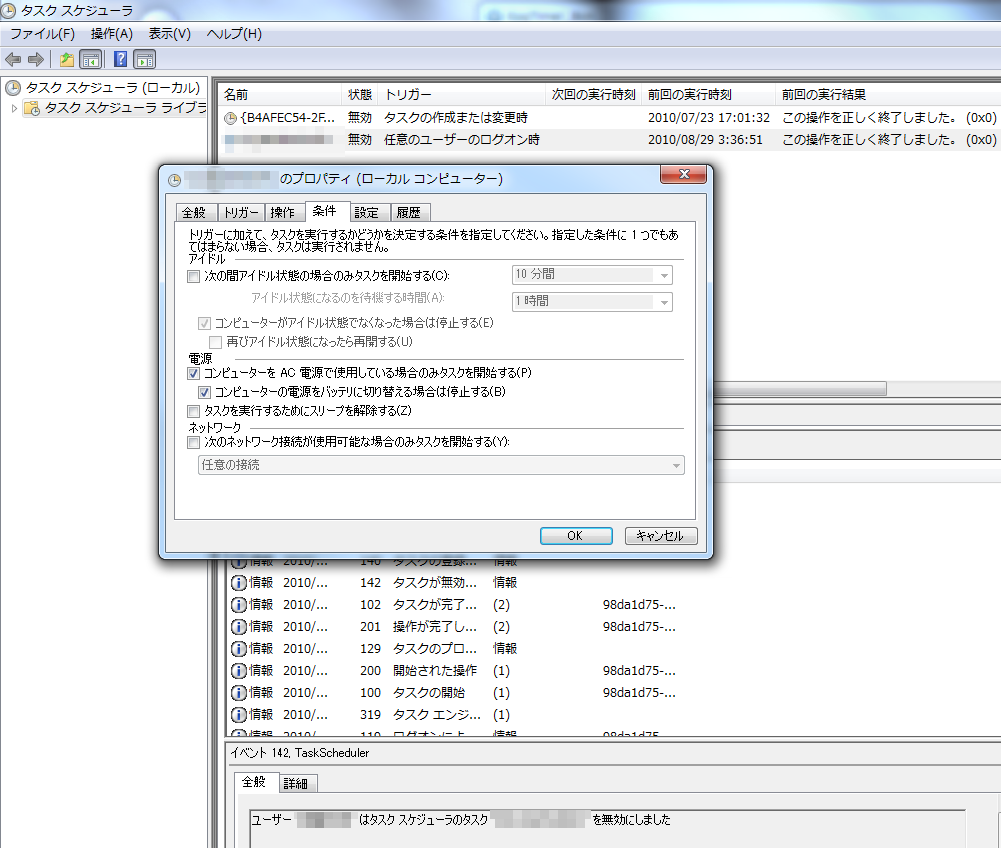The width and height of the screenshot is (1001, 848).
Task: Click the タスク スケジューラ ライブラリ folder icon
Action: pyautogui.click(x=32, y=108)
